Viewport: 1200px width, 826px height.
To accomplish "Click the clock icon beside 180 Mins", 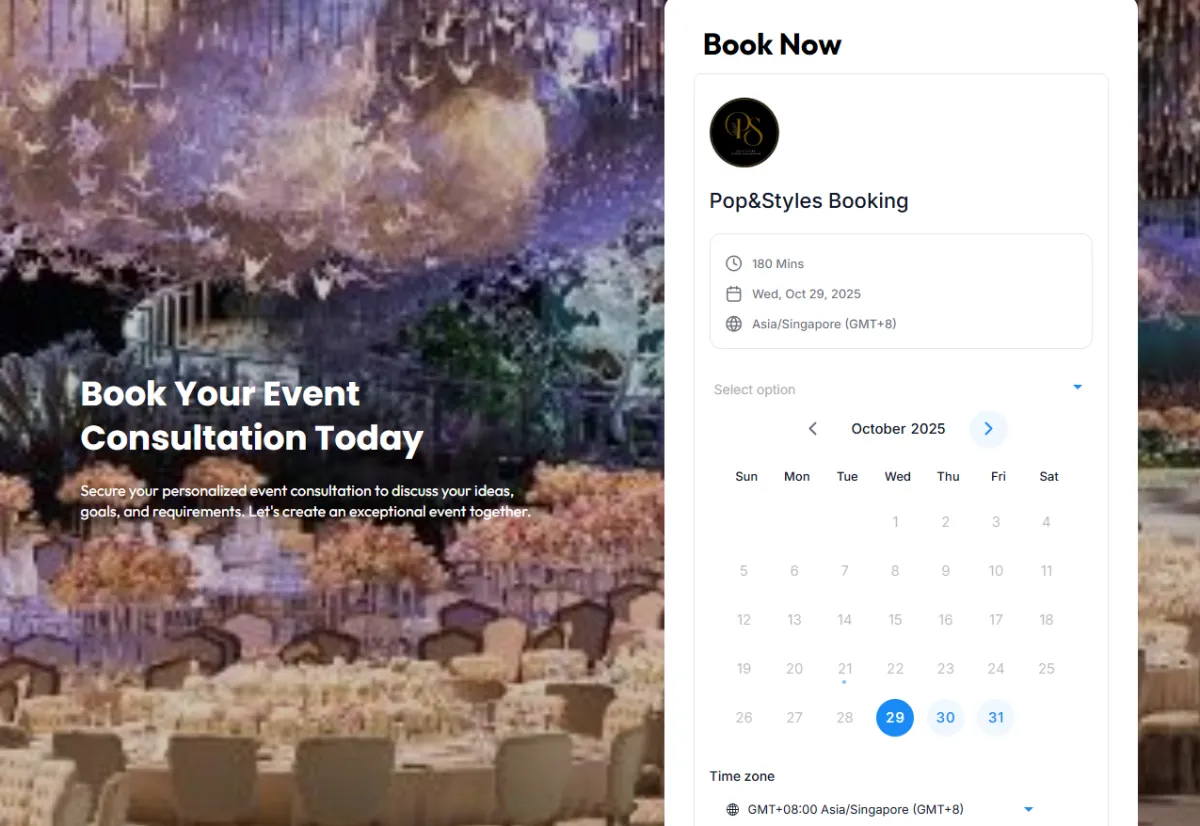I will point(734,264).
